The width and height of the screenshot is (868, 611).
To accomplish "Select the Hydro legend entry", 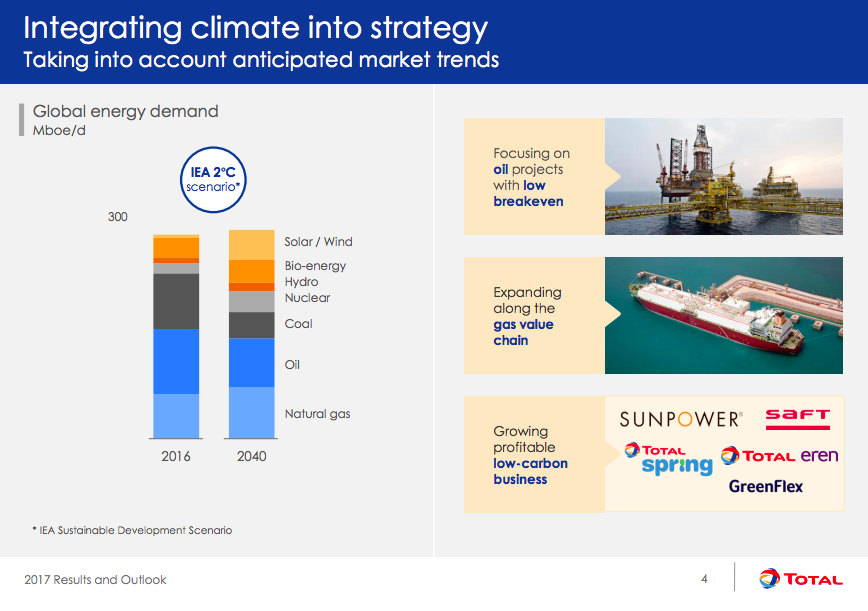I will 300,282.
